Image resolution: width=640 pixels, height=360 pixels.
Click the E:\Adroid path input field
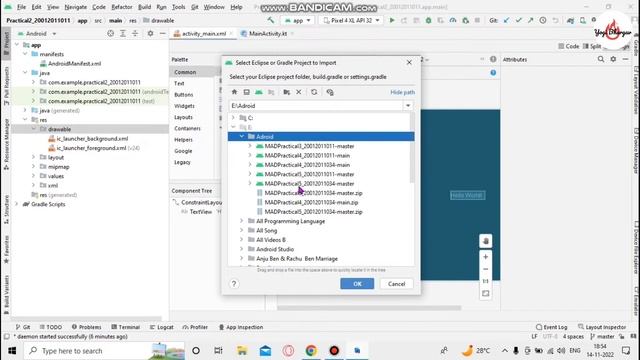pyautogui.click(x=316, y=106)
